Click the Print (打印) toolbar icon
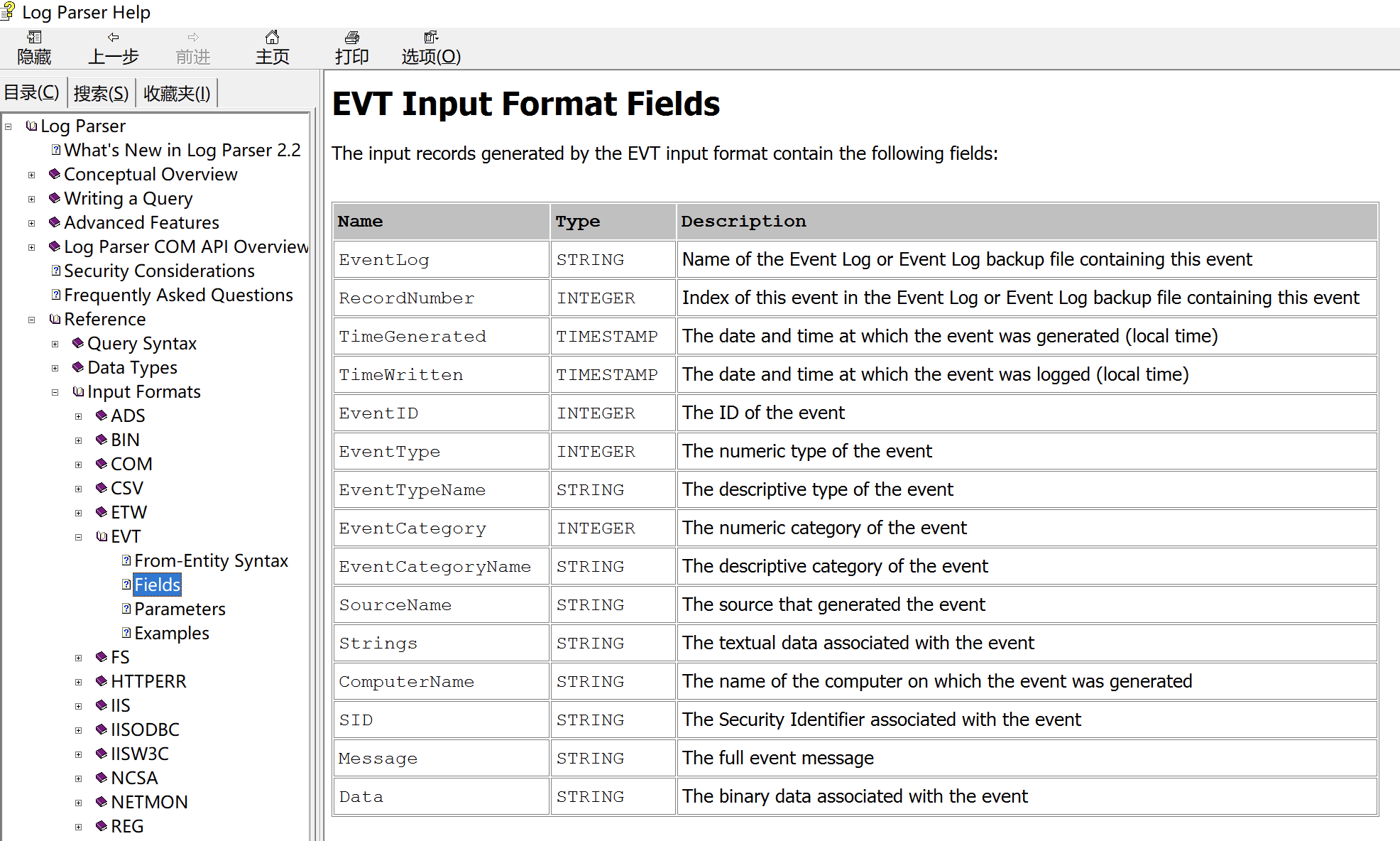Image resolution: width=1400 pixels, height=841 pixels. click(351, 38)
